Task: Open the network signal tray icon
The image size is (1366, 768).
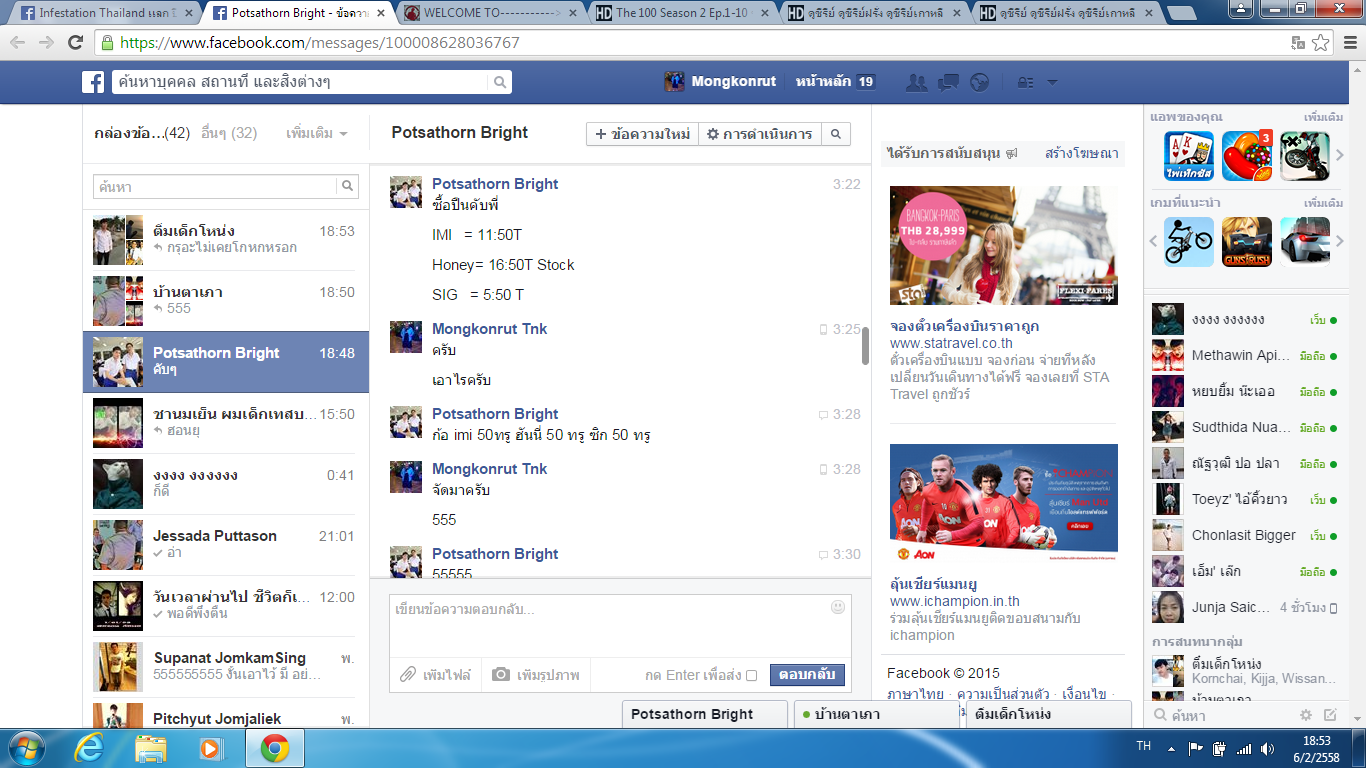Action: (x=1244, y=748)
